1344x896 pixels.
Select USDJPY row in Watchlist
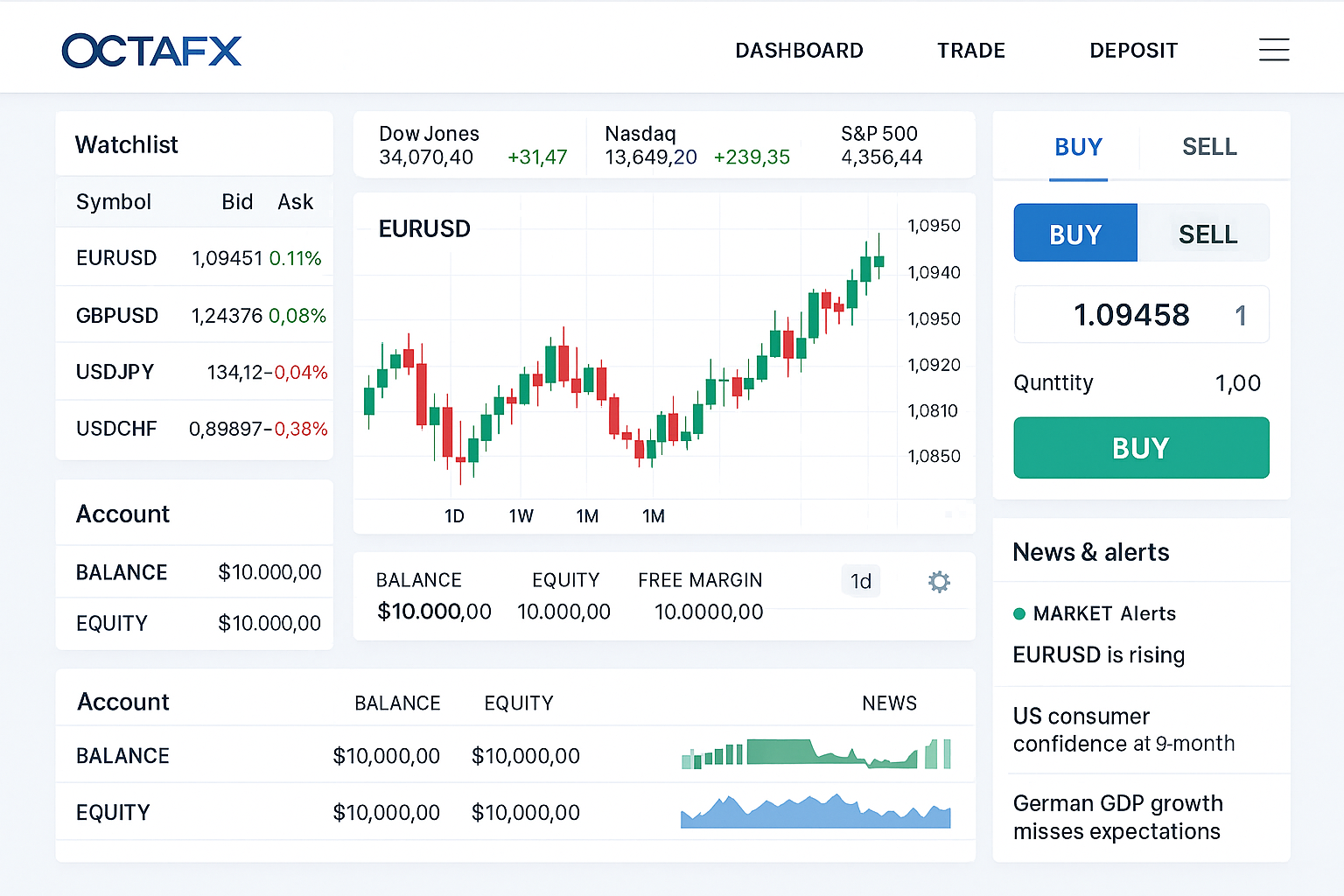point(194,372)
